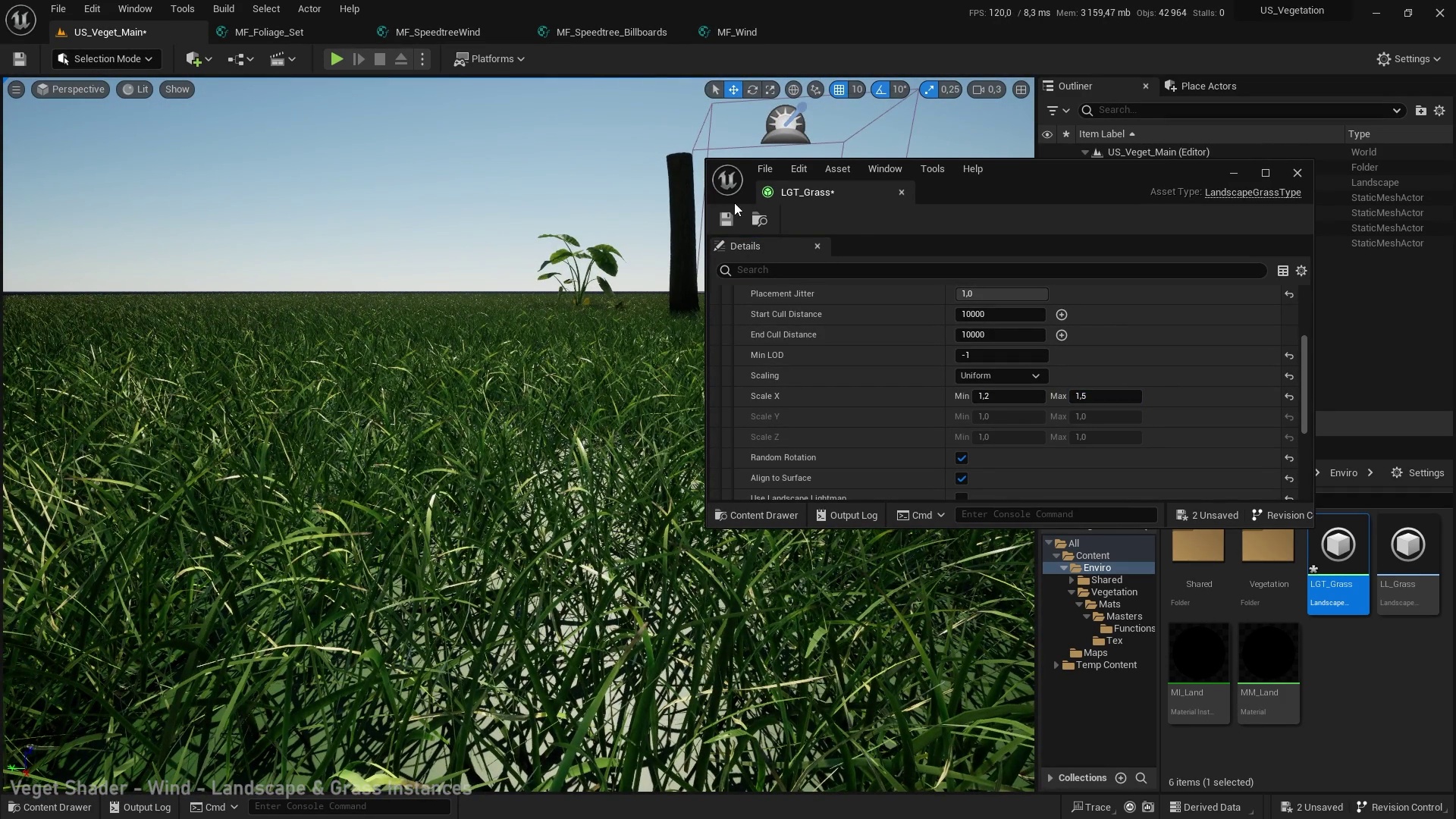This screenshot has height=819, width=1456.
Task: Add folder icon in Outliner
Action: [1420, 111]
